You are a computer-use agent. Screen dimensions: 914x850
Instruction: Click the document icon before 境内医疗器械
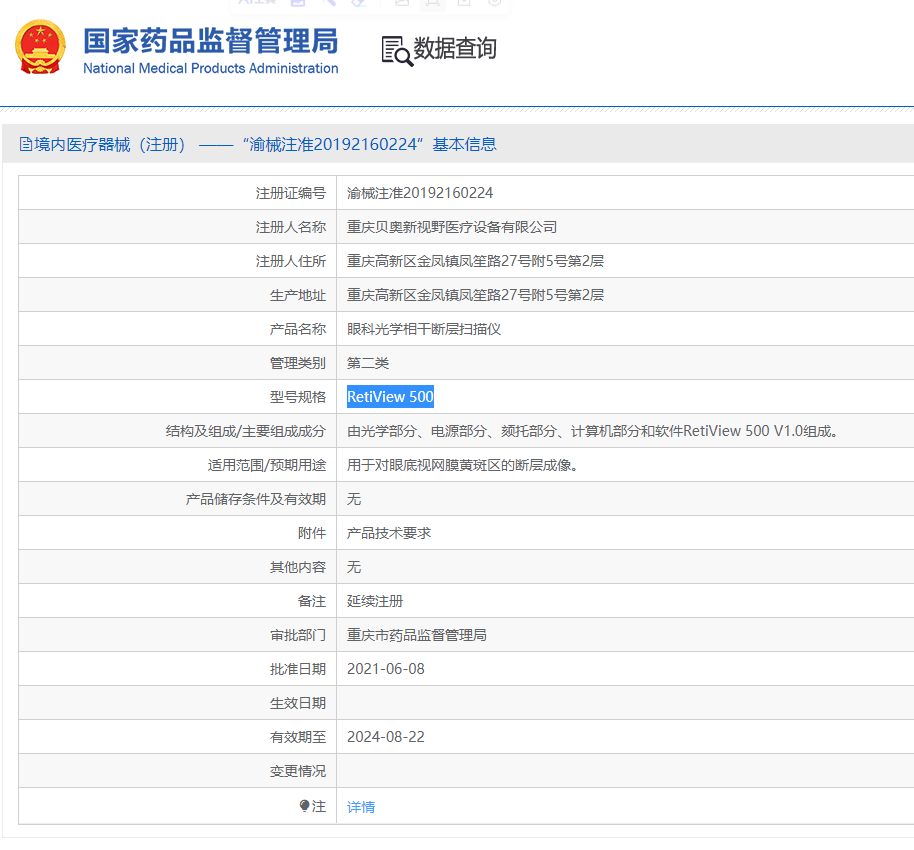tap(26, 144)
